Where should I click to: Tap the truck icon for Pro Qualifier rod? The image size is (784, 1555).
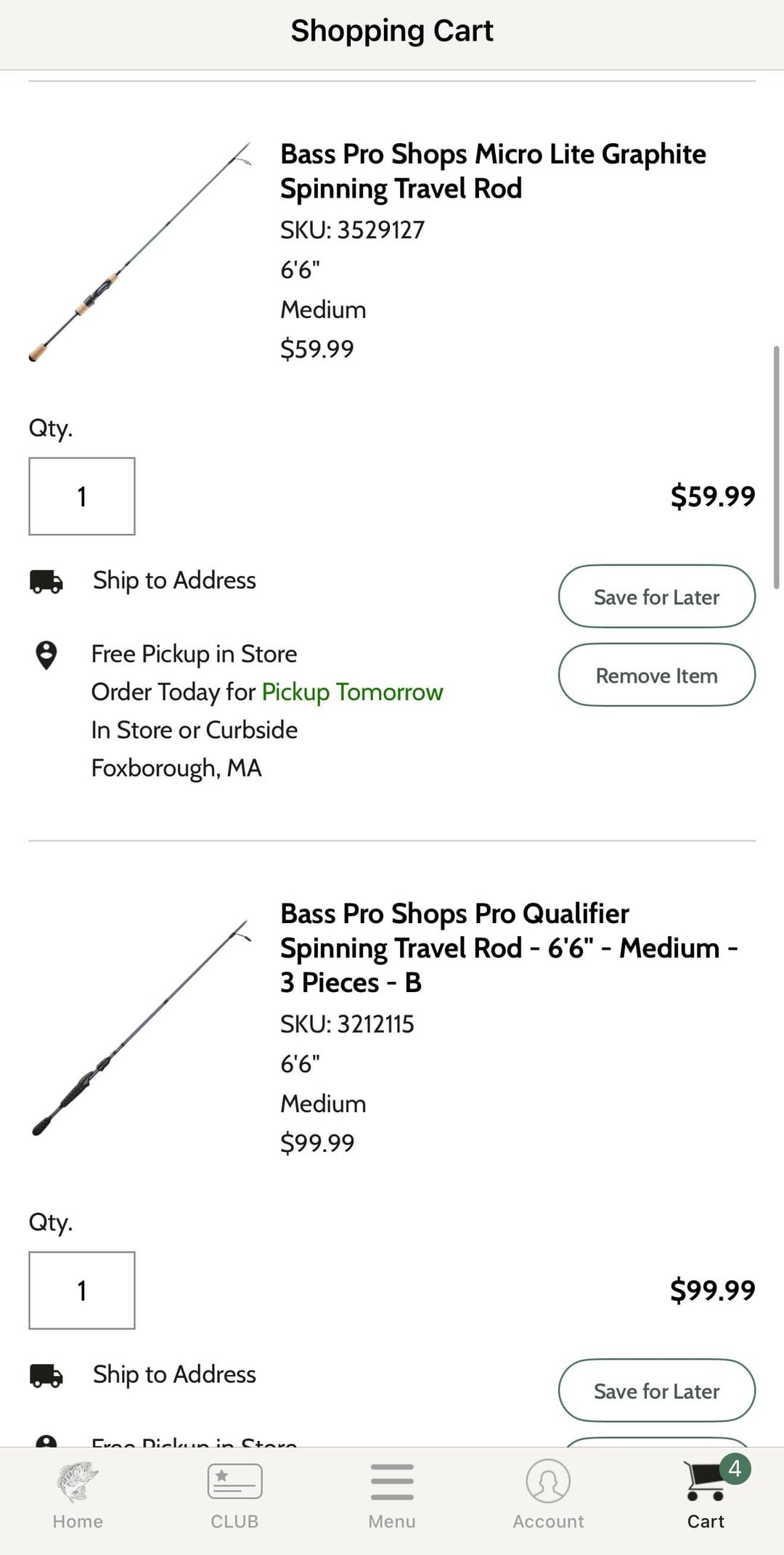click(46, 1376)
